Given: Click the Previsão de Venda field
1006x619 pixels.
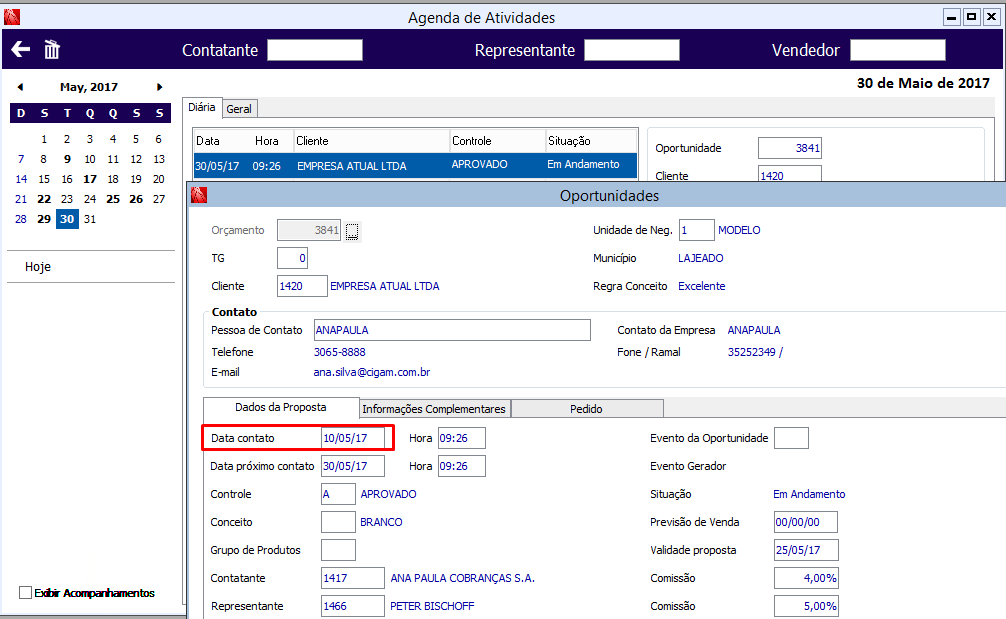Looking at the screenshot, I should click(806, 522).
